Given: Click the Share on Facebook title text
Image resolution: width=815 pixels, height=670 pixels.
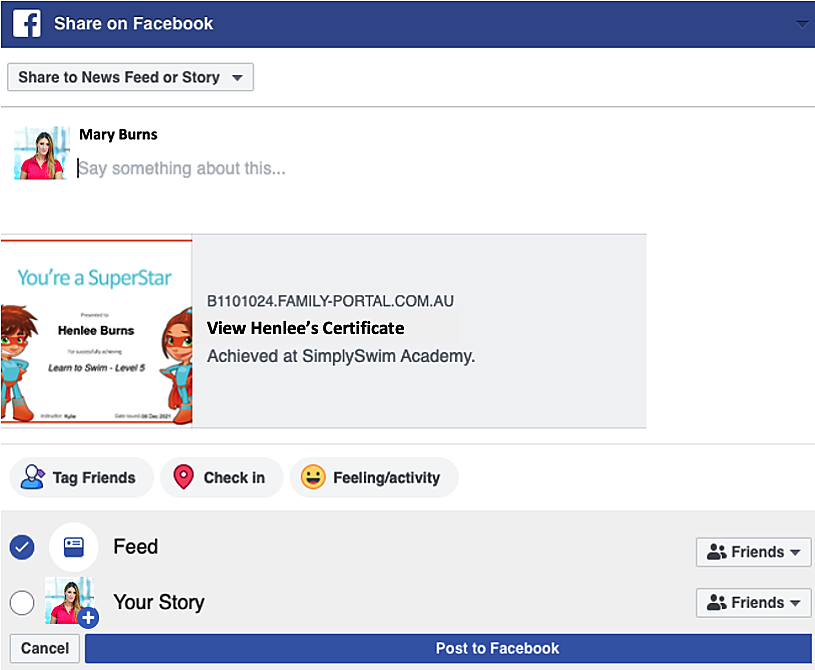Looking at the screenshot, I should tap(134, 24).
